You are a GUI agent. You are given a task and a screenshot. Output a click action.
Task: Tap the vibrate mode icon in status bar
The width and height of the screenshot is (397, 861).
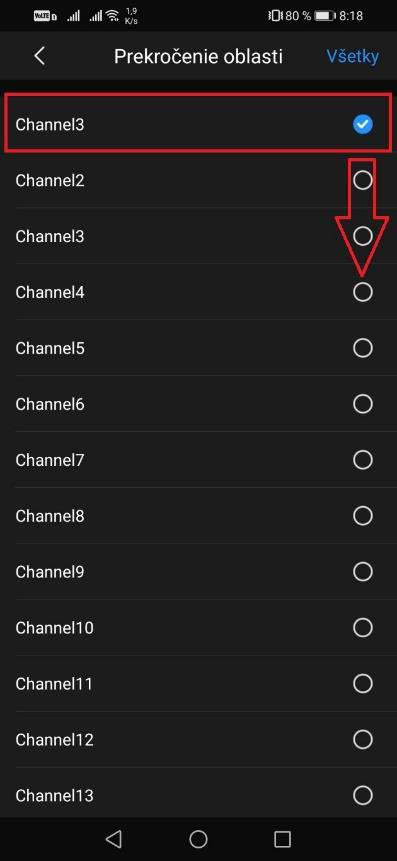tap(274, 16)
